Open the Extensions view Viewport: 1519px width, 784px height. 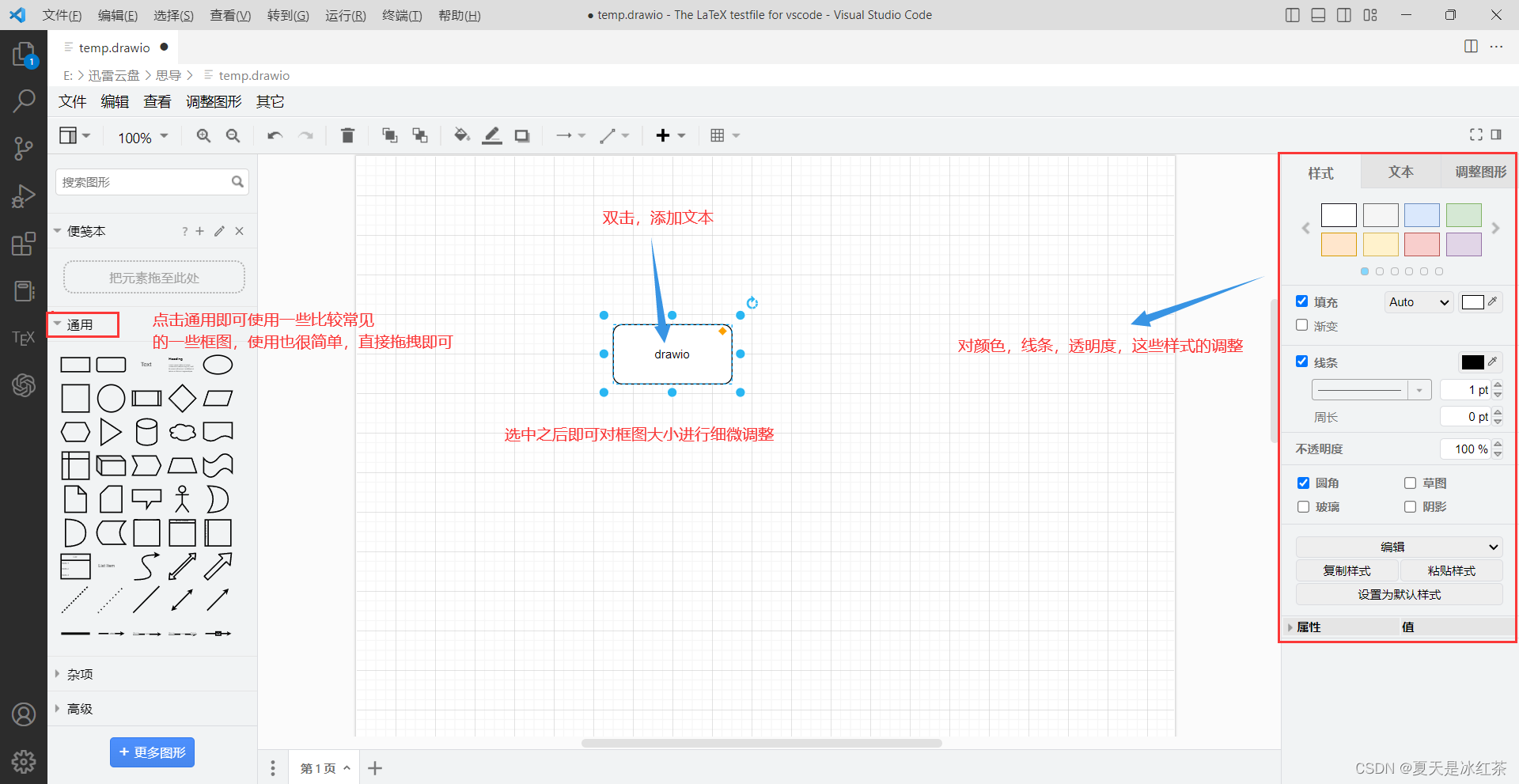(24, 244)
